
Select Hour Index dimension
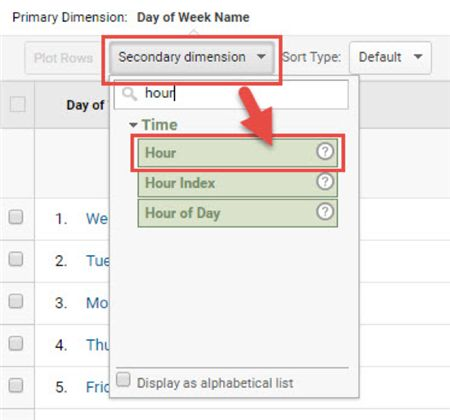pyautogui.click(x=238, y=183)
